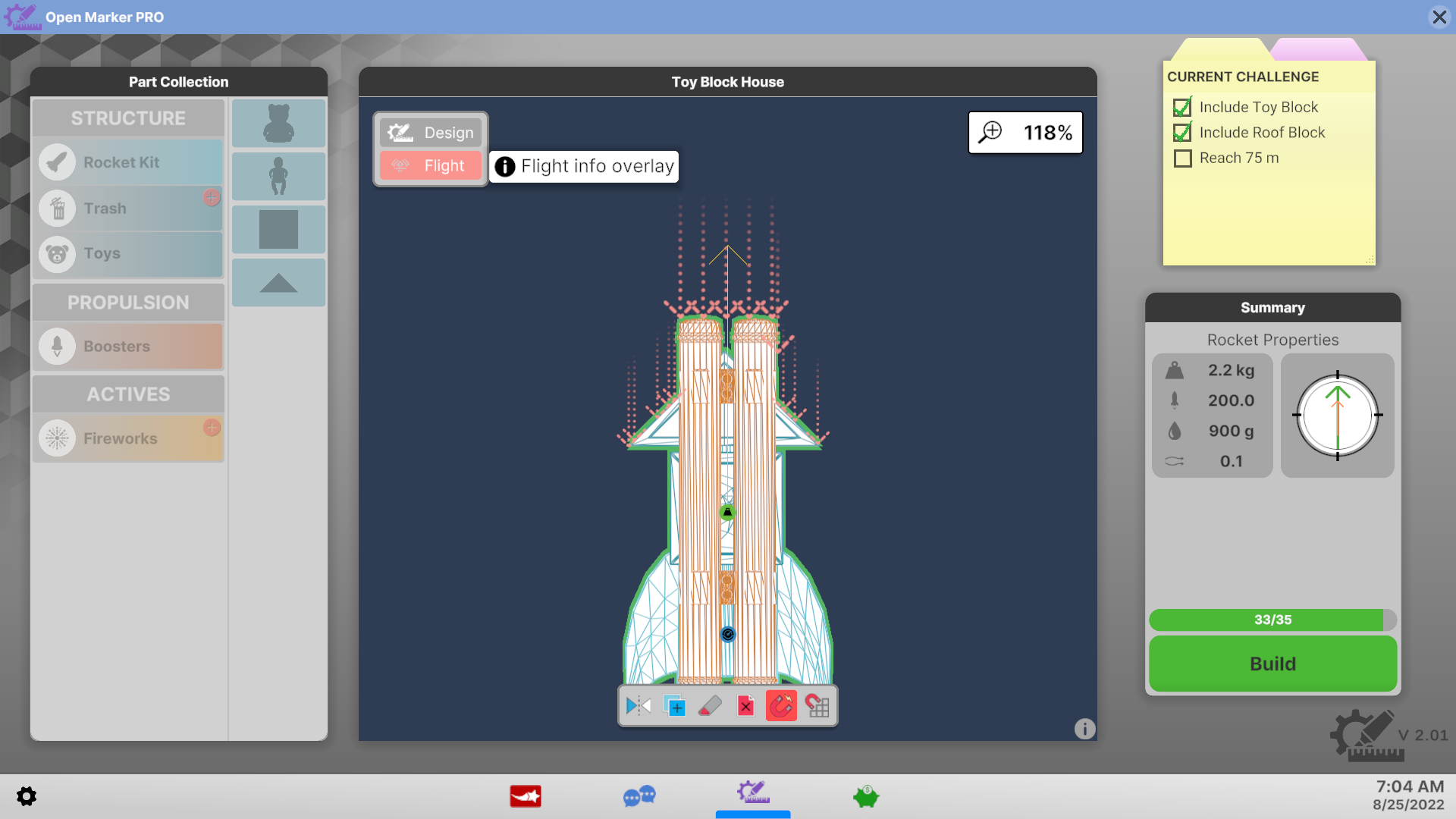Open the settings gear in taskbar
Image resolution: width=1456 pixels, height=819 pixels.
[27, 796]
